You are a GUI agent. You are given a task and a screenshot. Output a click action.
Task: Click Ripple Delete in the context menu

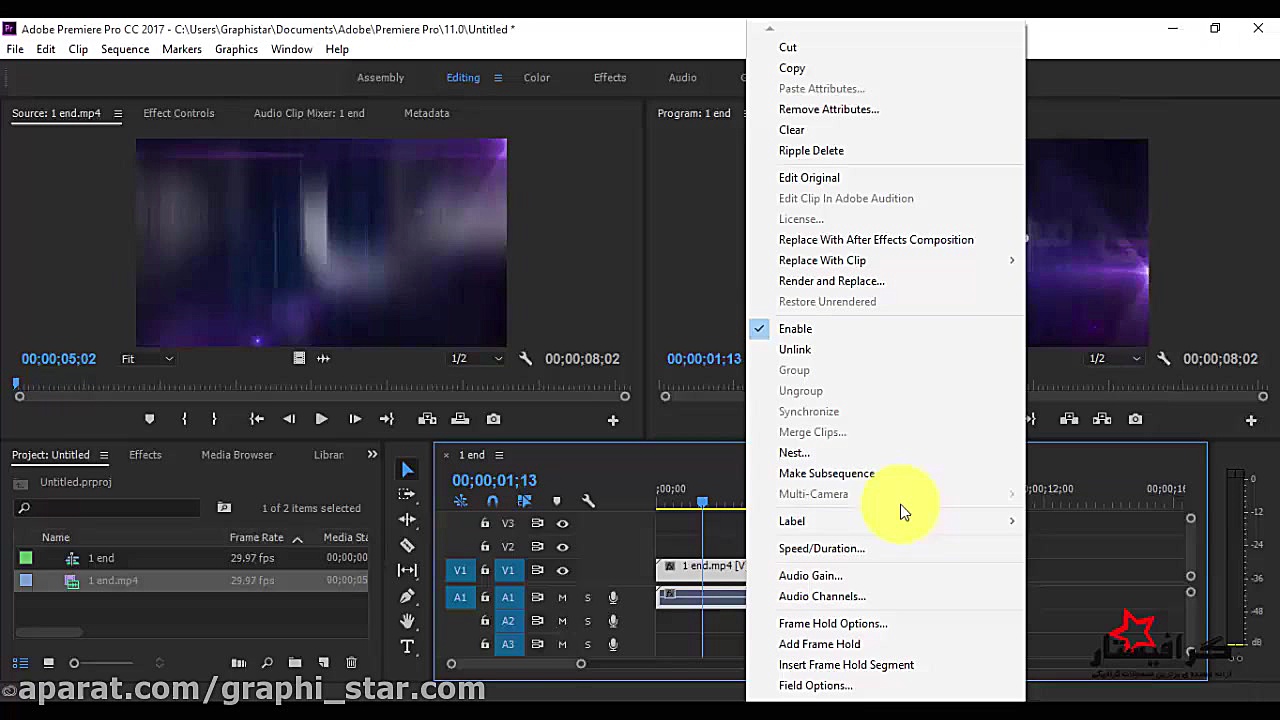pos(811,151)
